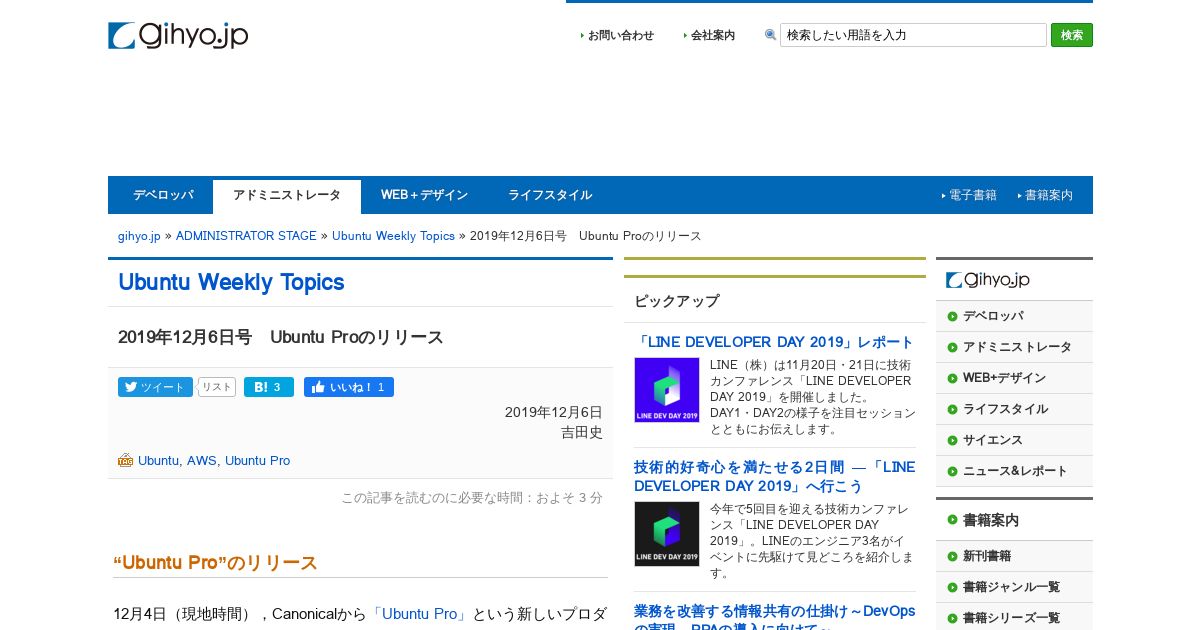Viewport: 1200px width, 630px height.
Task: Open the AWS tag link
Action: click(202, 461)
